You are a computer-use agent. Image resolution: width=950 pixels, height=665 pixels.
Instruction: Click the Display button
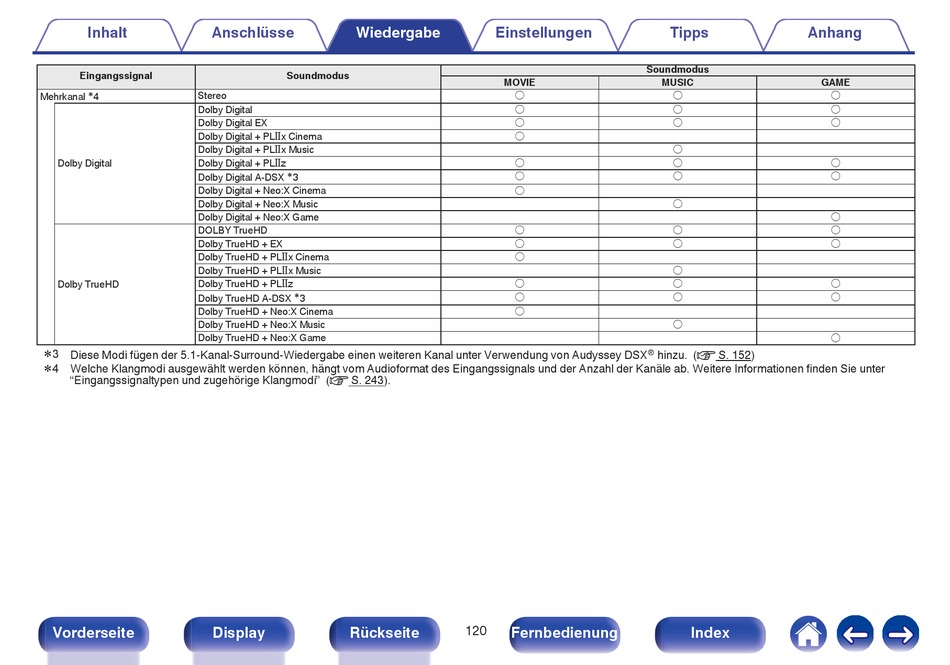tap(239, 633)
